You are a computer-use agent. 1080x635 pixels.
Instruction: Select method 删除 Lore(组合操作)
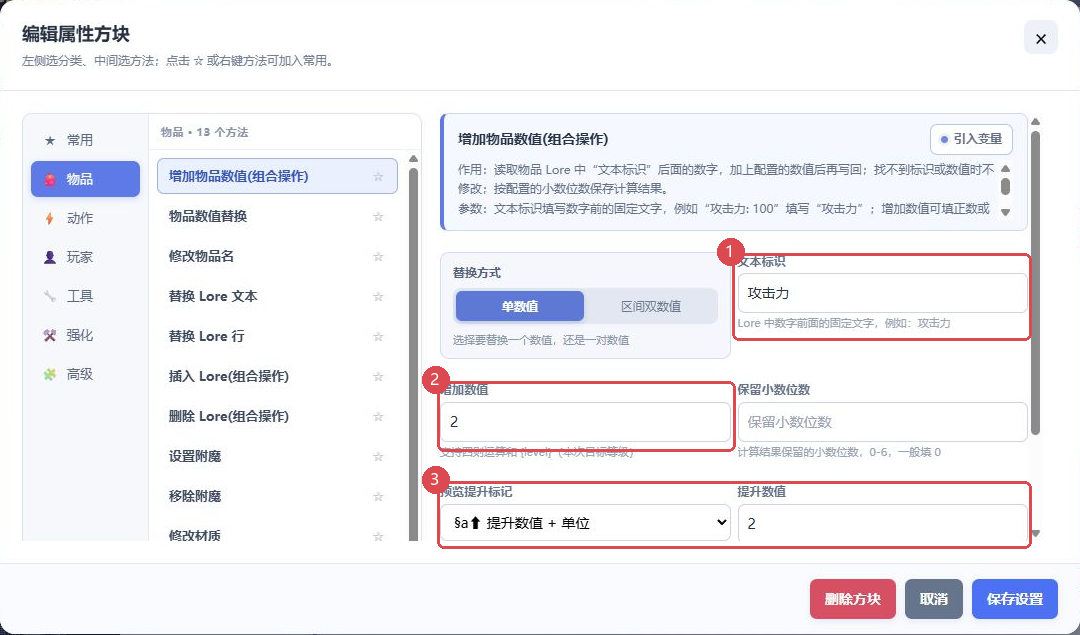(278, 416)
